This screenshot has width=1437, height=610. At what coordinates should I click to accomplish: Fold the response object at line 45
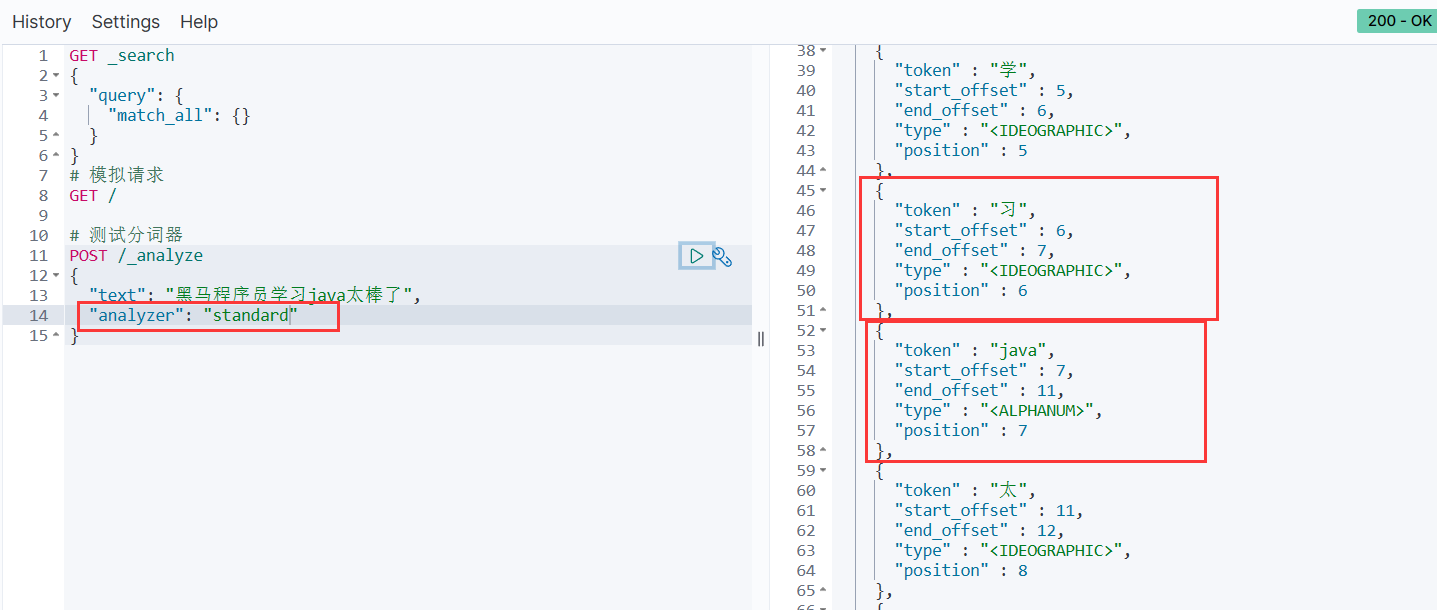823,190
